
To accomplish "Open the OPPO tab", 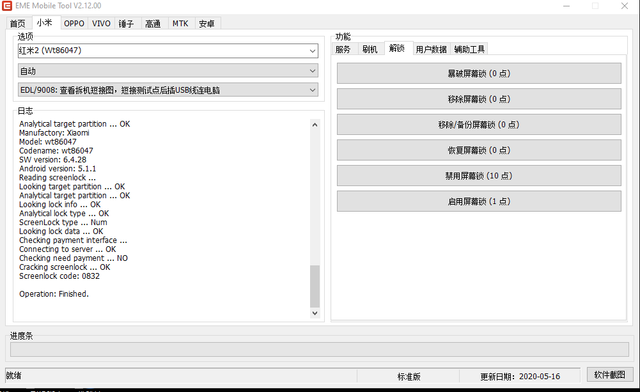I will [74, 24].
